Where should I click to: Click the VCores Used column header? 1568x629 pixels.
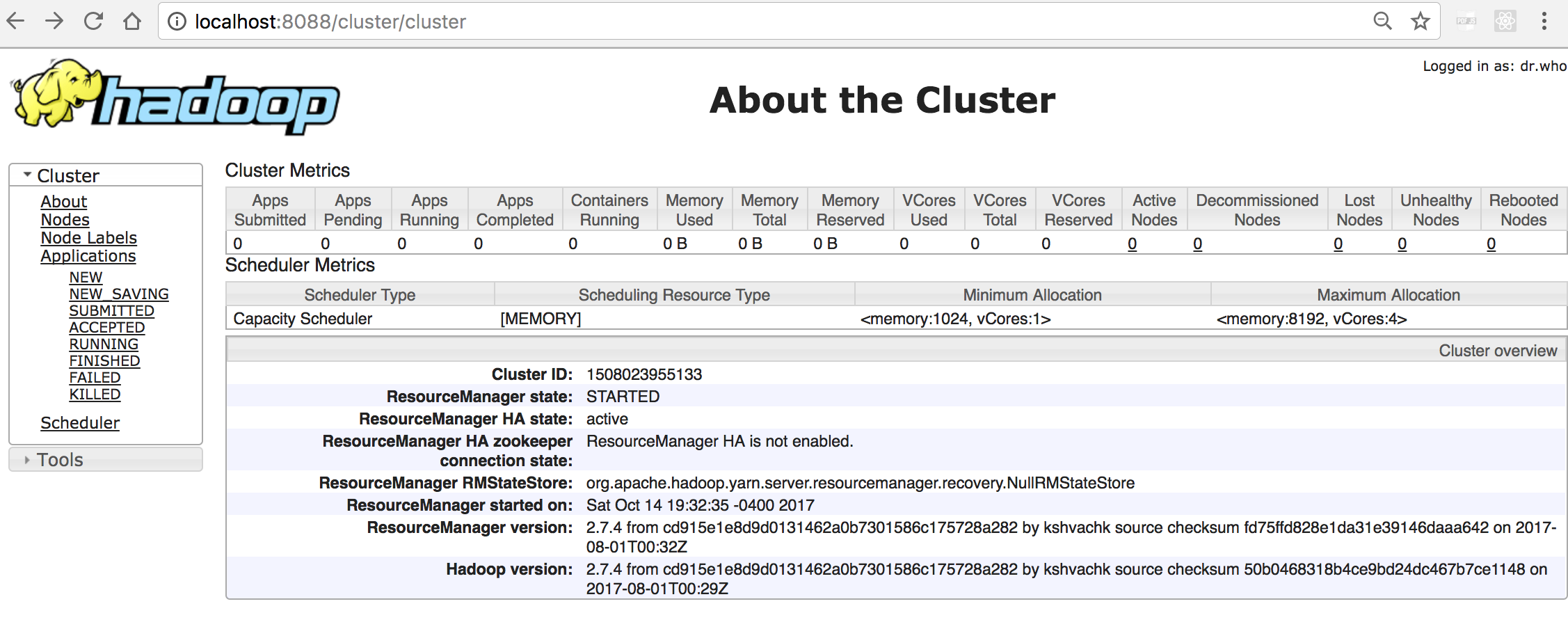[x=929, y=209]
